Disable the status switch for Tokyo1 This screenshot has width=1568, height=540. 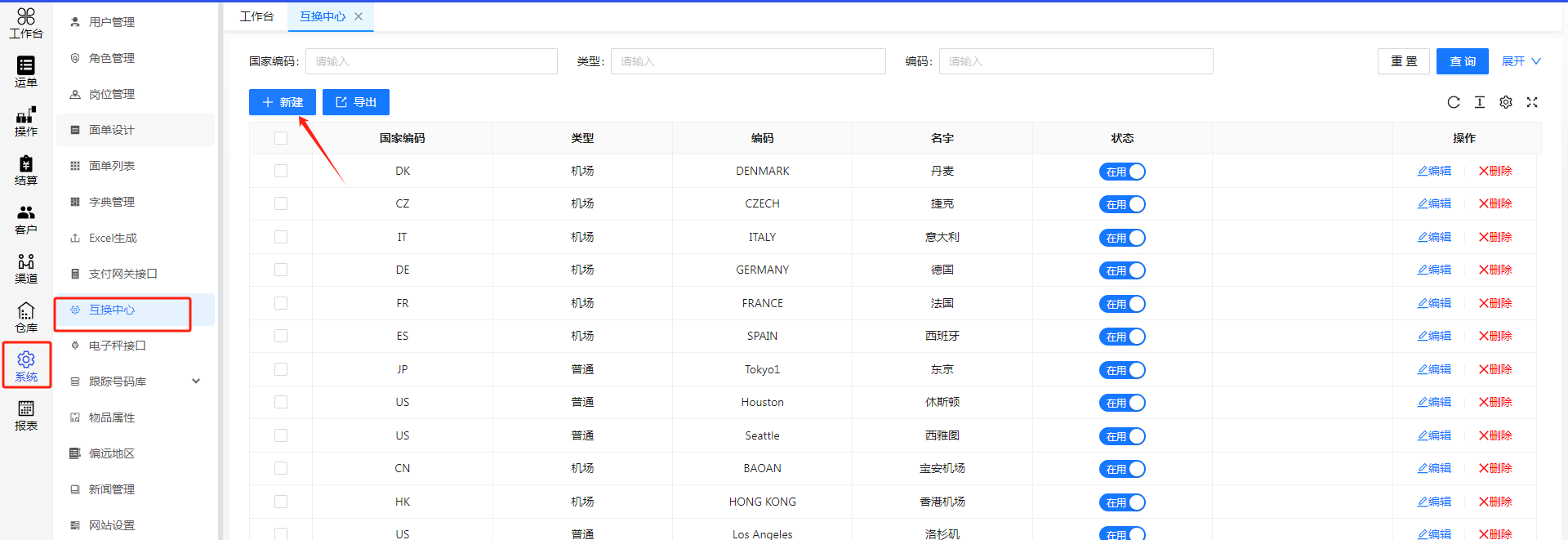pyautogui.click(x=1121, y=370)
